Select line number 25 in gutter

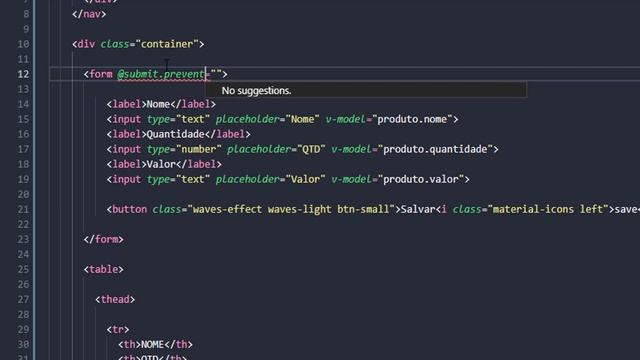coord(23,270)
